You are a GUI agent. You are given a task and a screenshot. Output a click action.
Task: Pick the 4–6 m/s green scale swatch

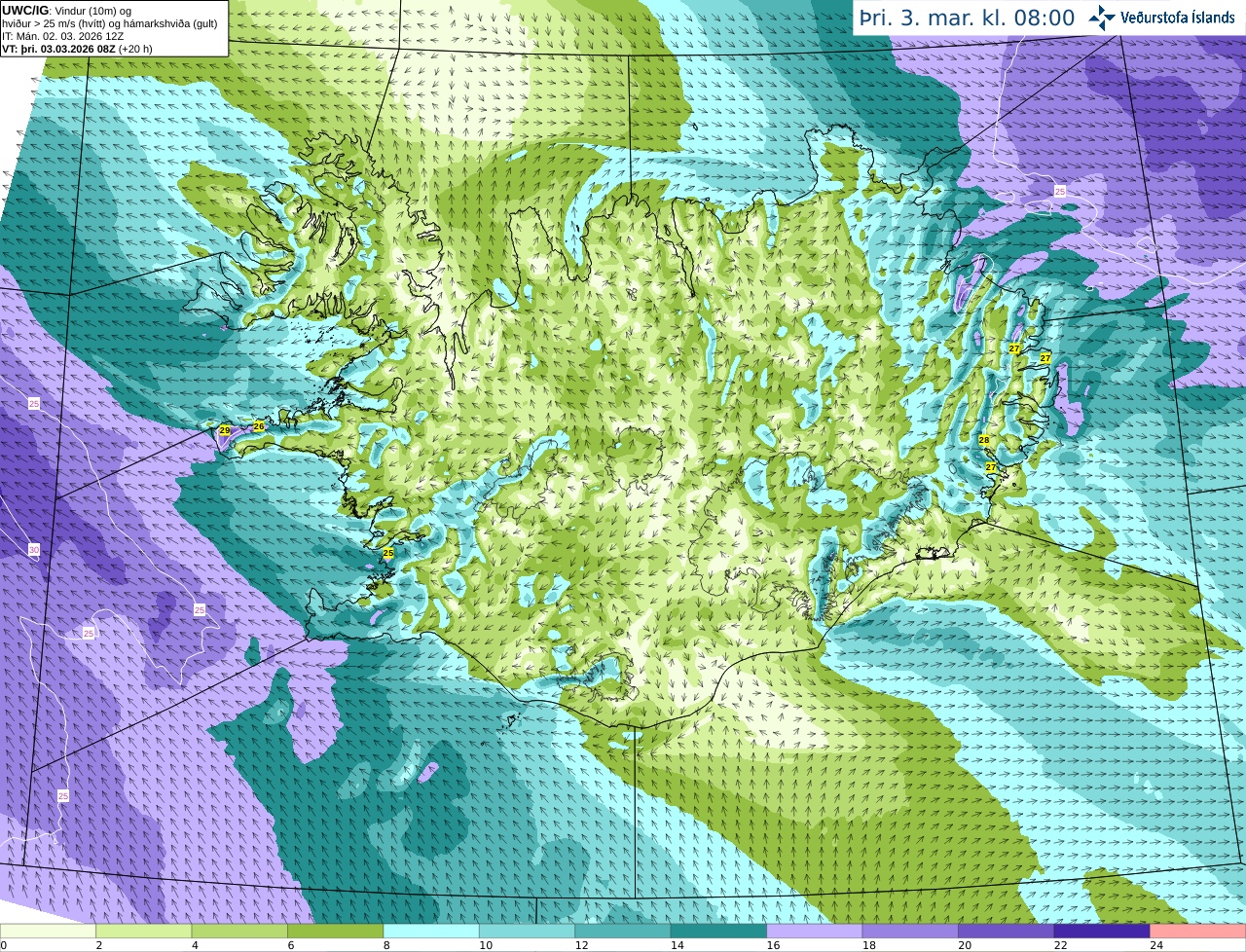click(x=239, y=931)
